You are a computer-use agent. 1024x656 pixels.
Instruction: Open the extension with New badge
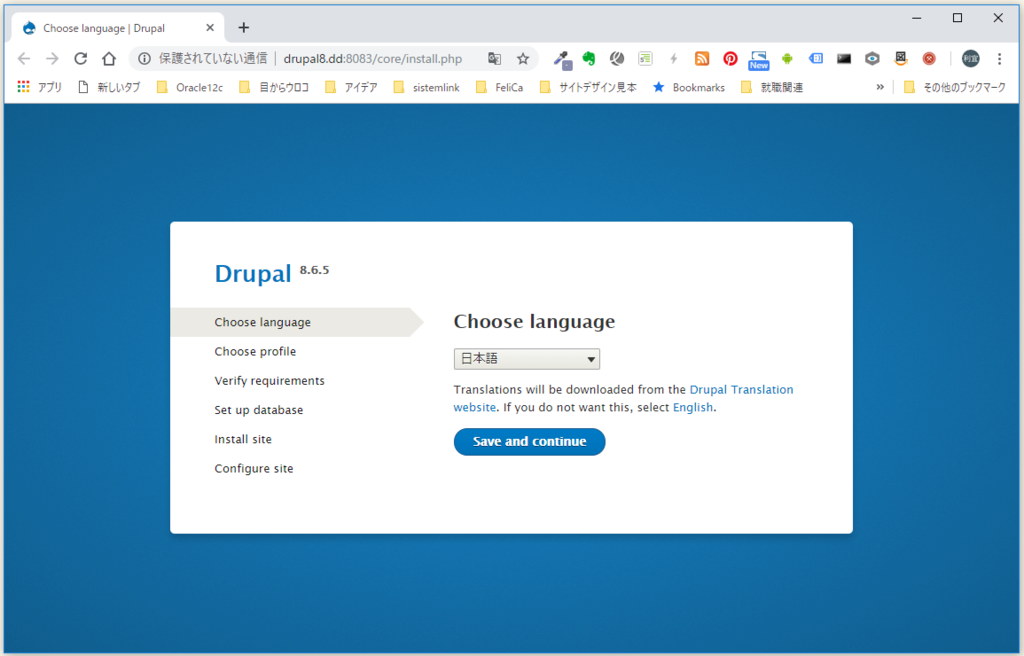click(x=759, y=60)
